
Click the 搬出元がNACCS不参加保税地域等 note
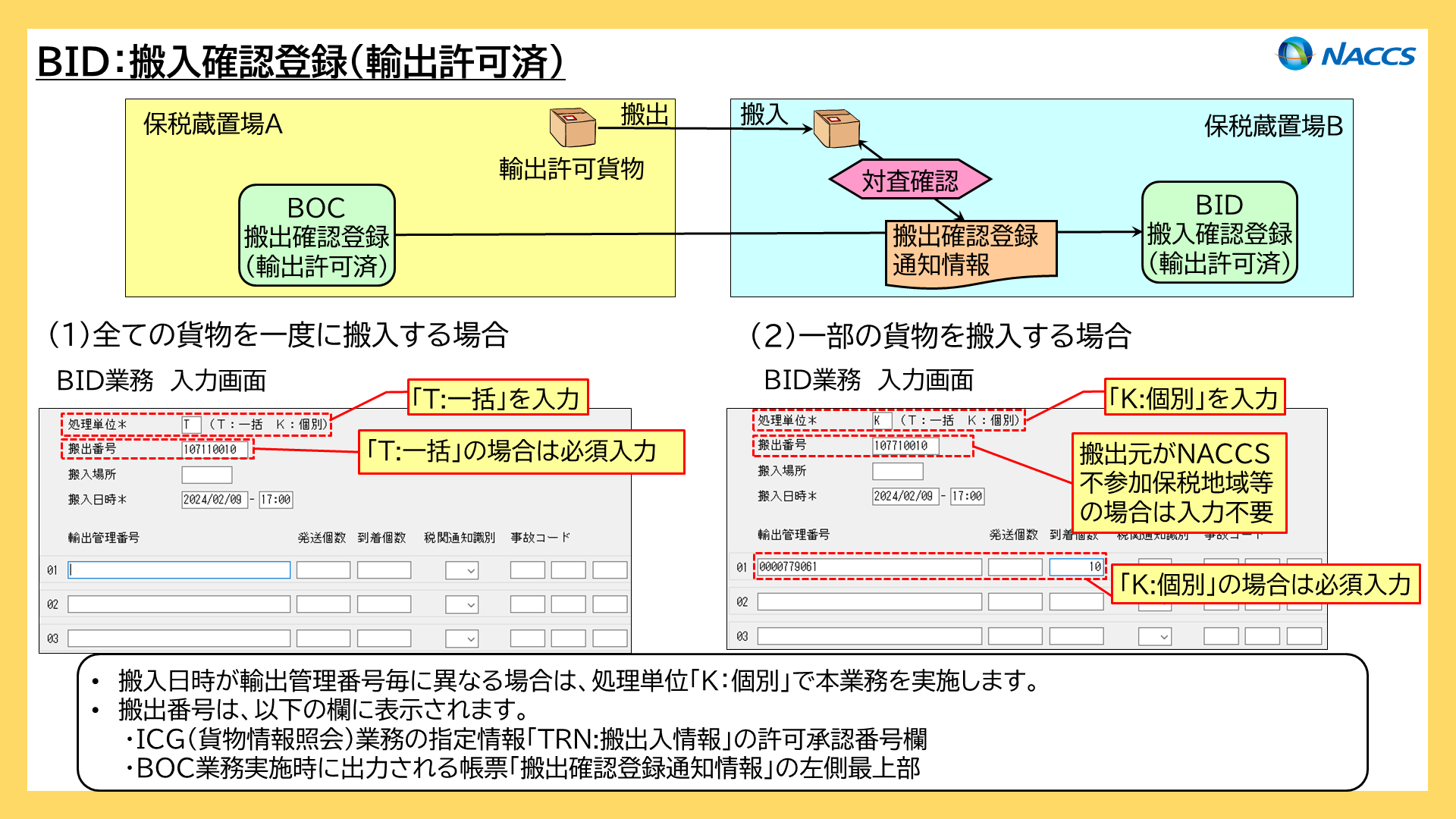coord(1179,483)
